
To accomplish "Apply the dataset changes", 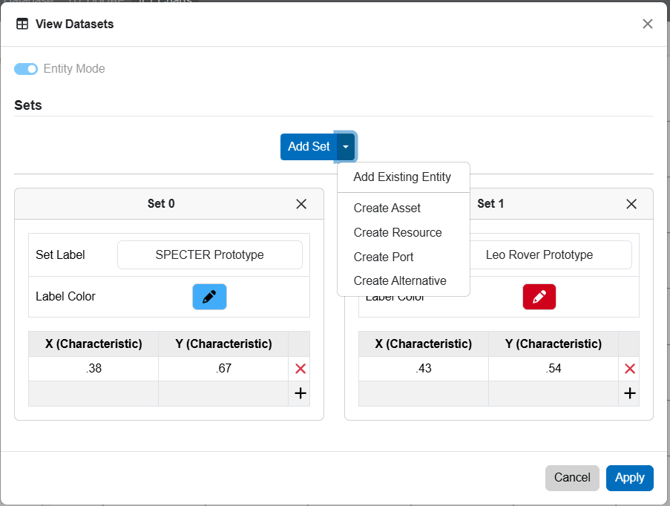I will click(629, 478).
